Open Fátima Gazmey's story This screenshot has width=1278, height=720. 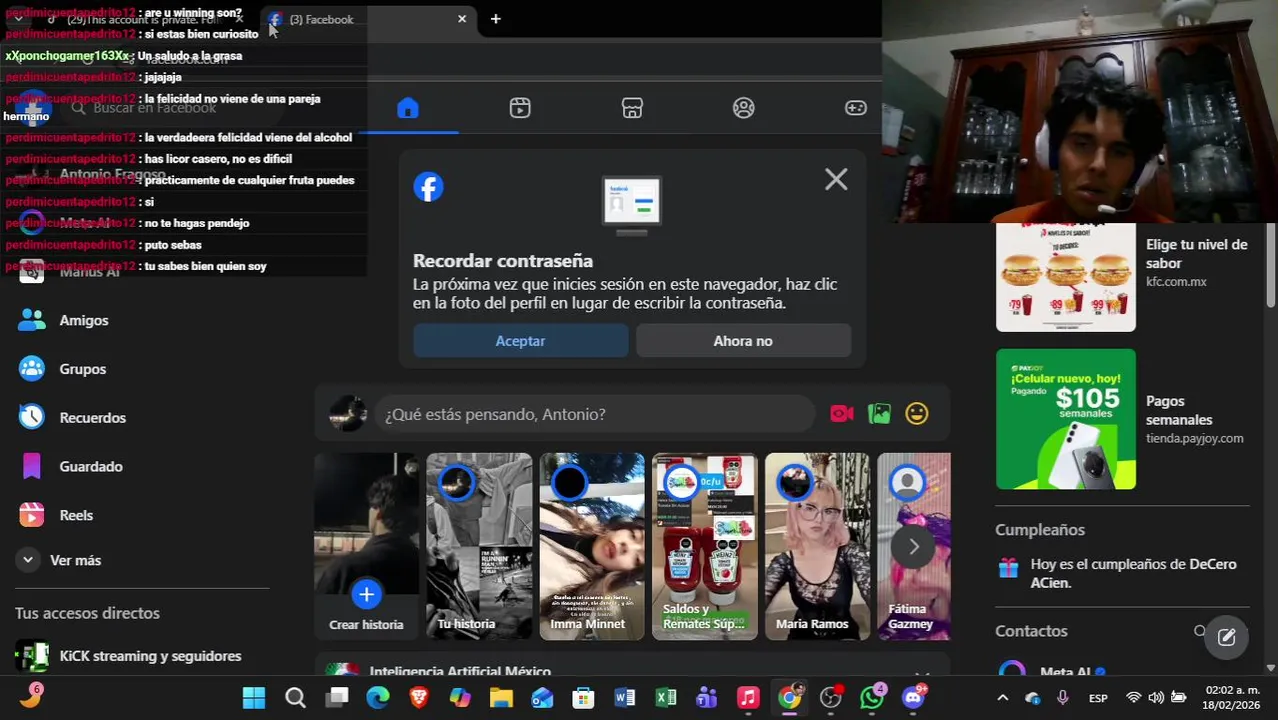(x=914, y=546)
